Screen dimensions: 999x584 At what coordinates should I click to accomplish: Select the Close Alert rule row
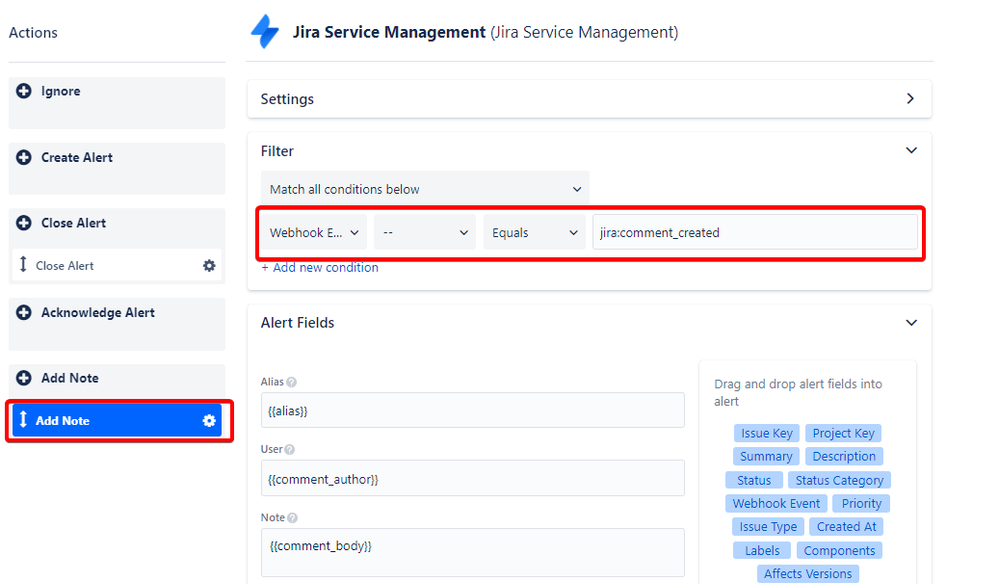(117, 266)
